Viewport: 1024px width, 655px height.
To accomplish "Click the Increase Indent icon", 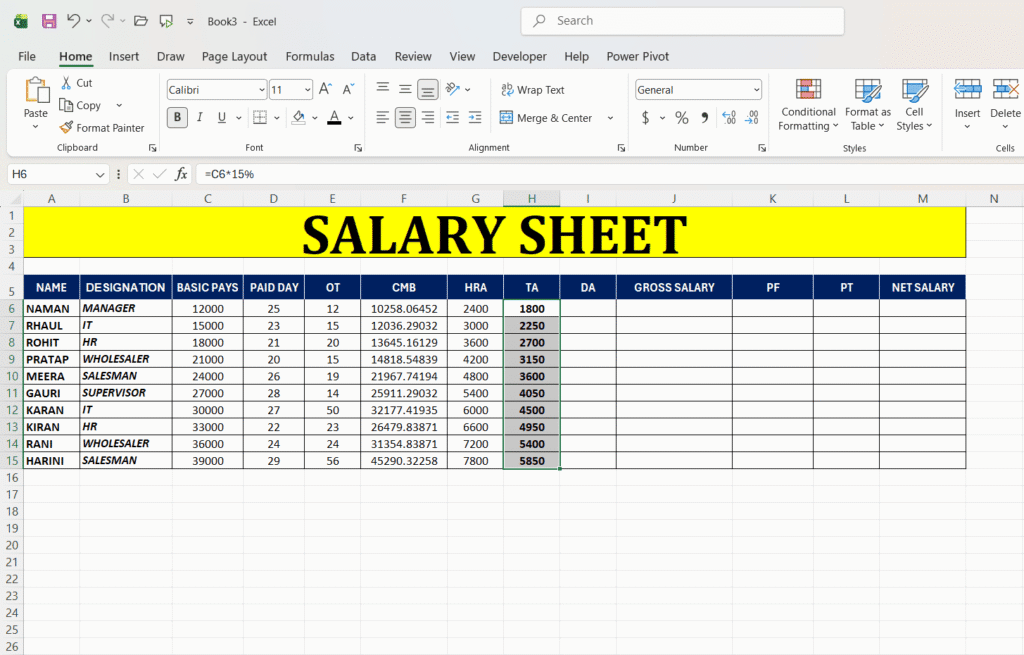I will tap(475, 118).
